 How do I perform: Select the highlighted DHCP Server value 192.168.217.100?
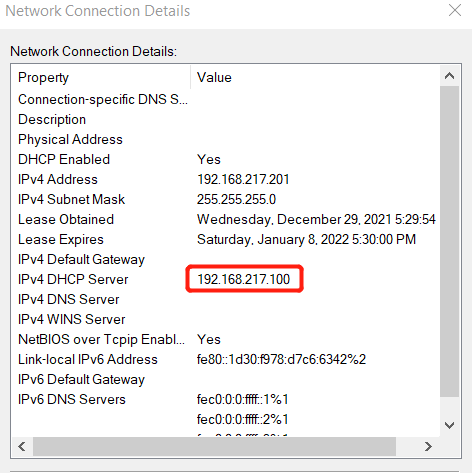coord(244,279)
